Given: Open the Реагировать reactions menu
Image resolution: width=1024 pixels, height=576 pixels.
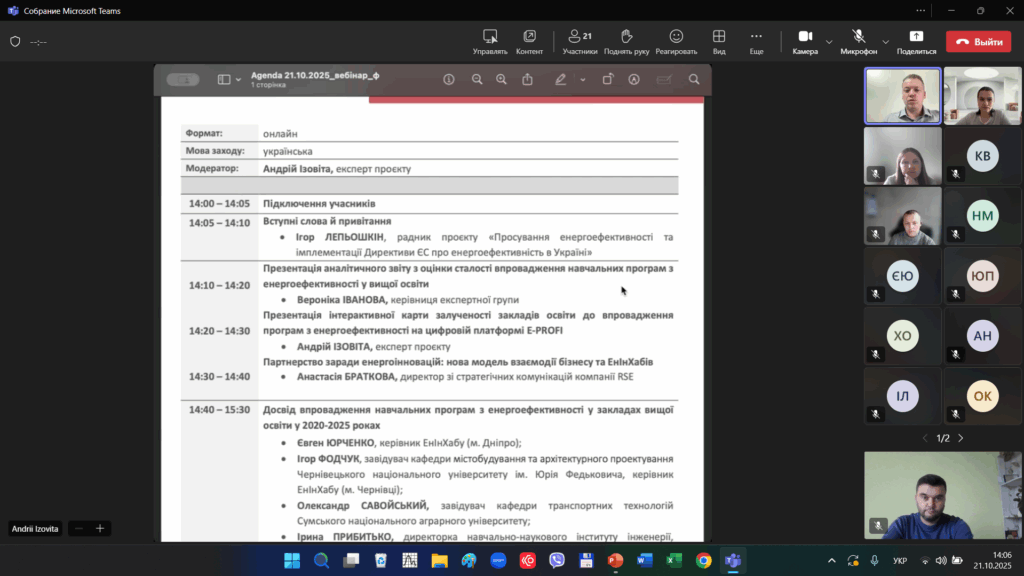Looking at the screenshot, I should (x=676, y=41).
